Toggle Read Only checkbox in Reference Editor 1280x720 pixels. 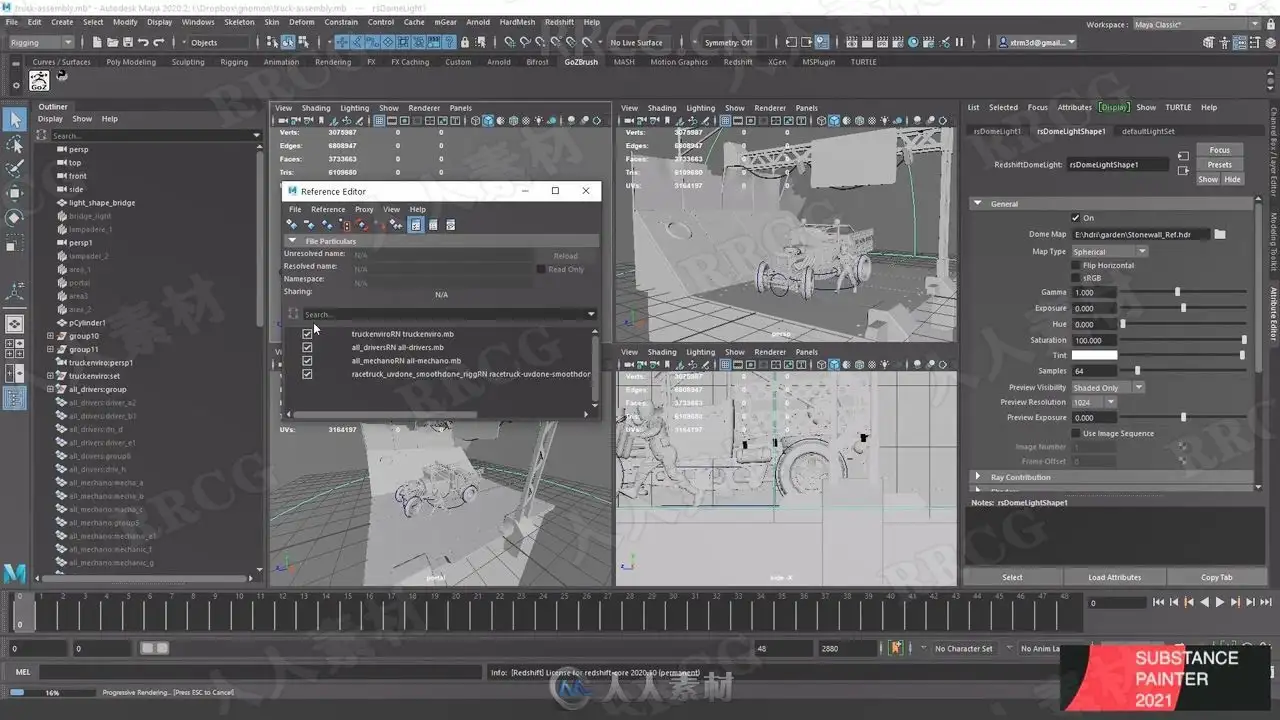pyautogui.click(x=541, y=269)
